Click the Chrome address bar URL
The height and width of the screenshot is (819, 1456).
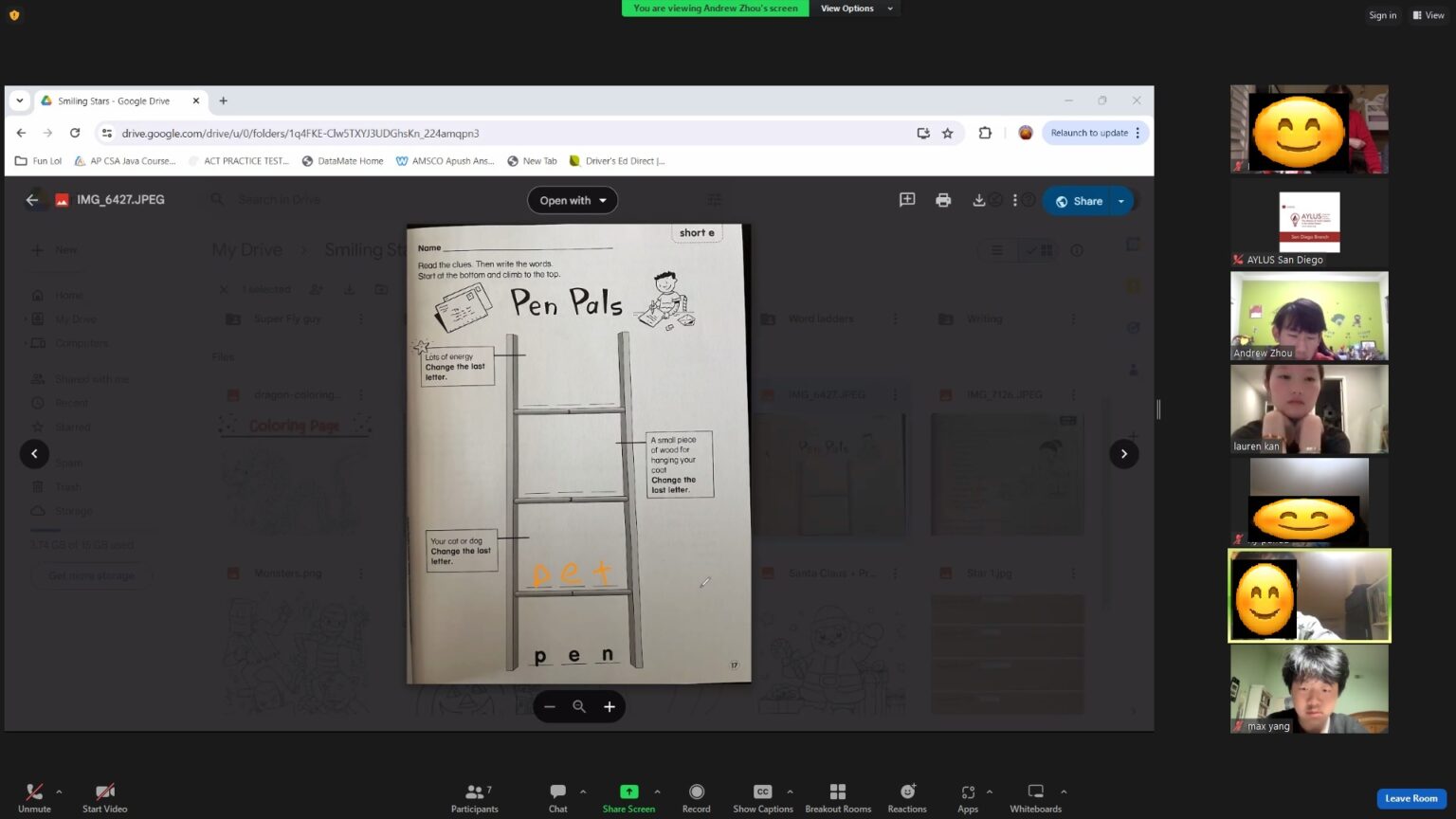300,134
